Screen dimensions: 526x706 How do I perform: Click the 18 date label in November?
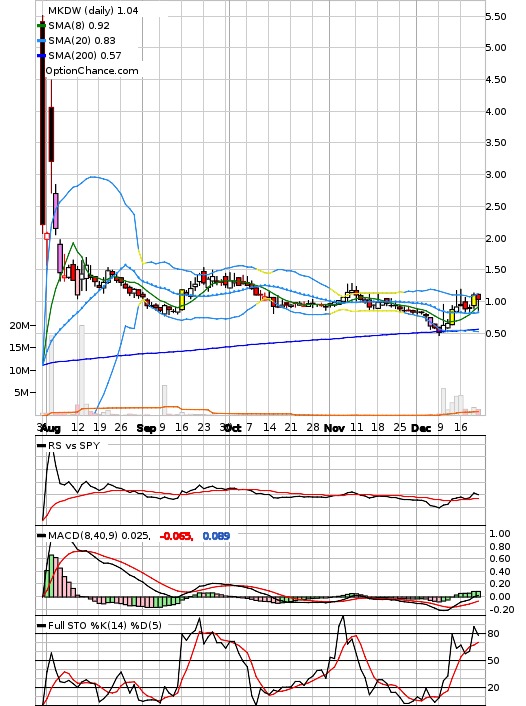tap(377, 427)
